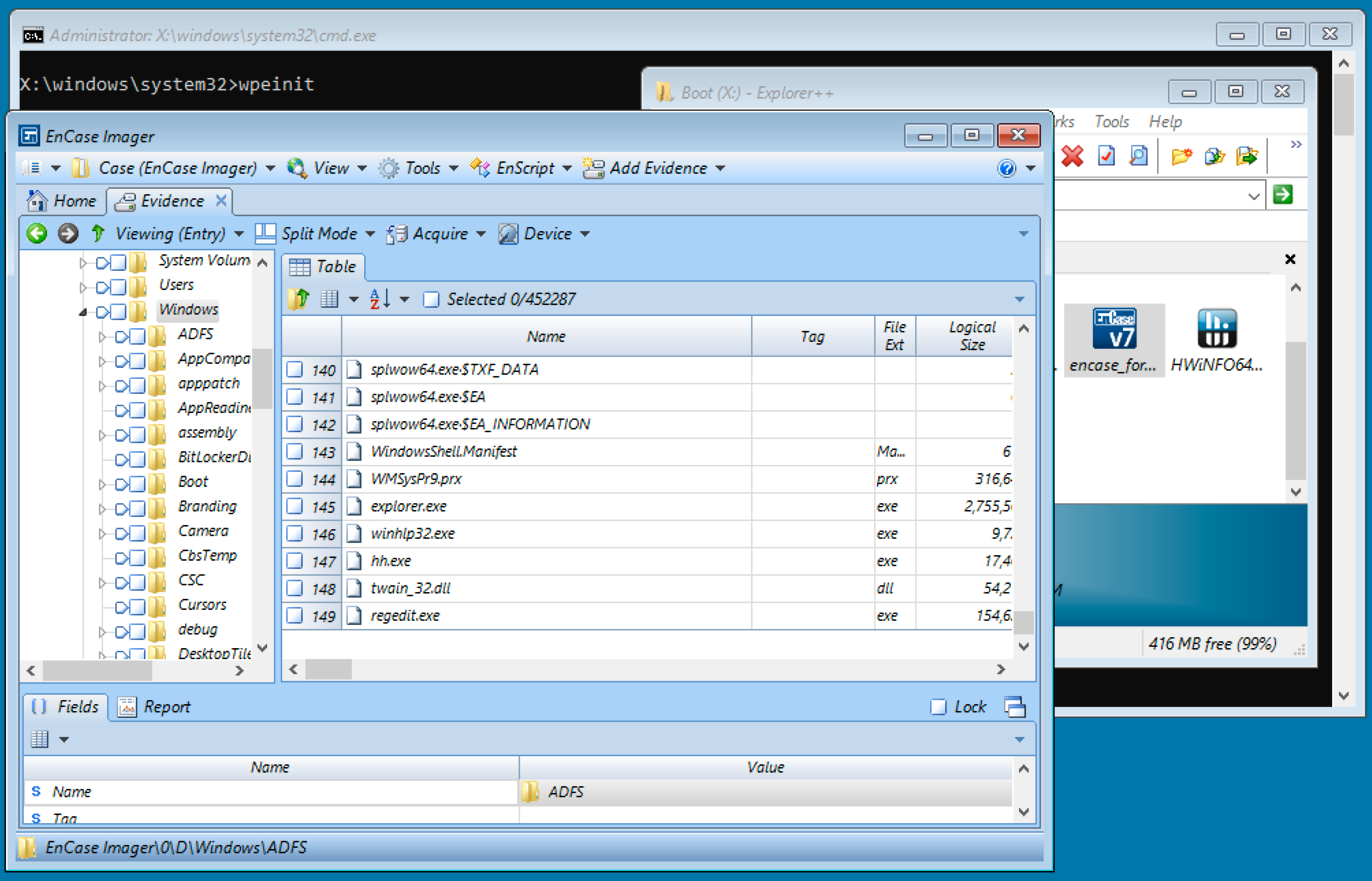This screenshot has width=1372, height=881.
Task: Tick the ADFS folder checkbox in tree
Action: click(137, 335)
